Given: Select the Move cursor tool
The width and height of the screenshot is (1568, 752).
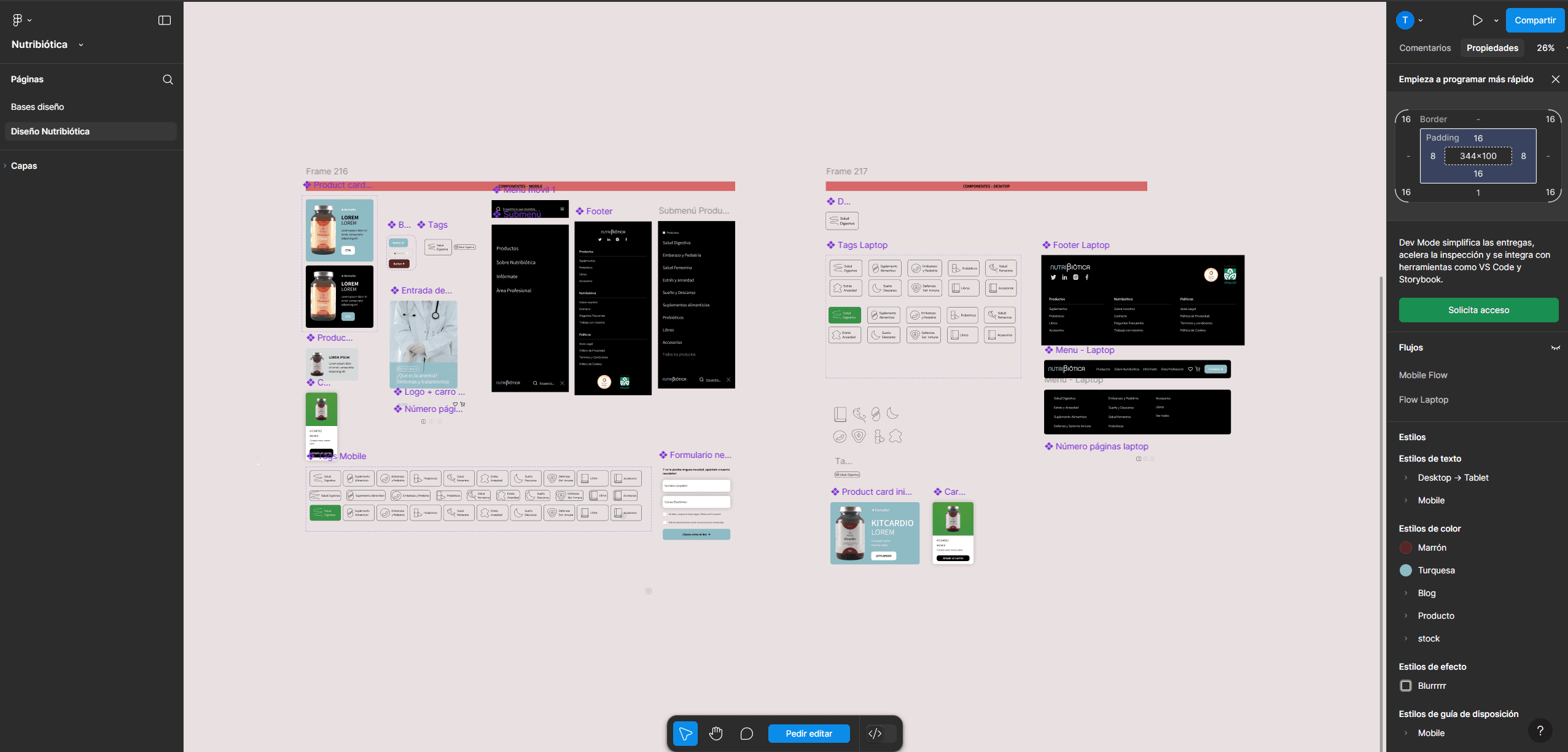Looking at the screenshot, I should tap(685, 734).
